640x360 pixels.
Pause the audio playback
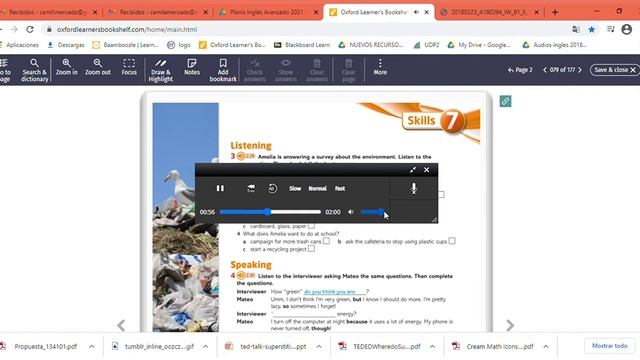(220, 188)
